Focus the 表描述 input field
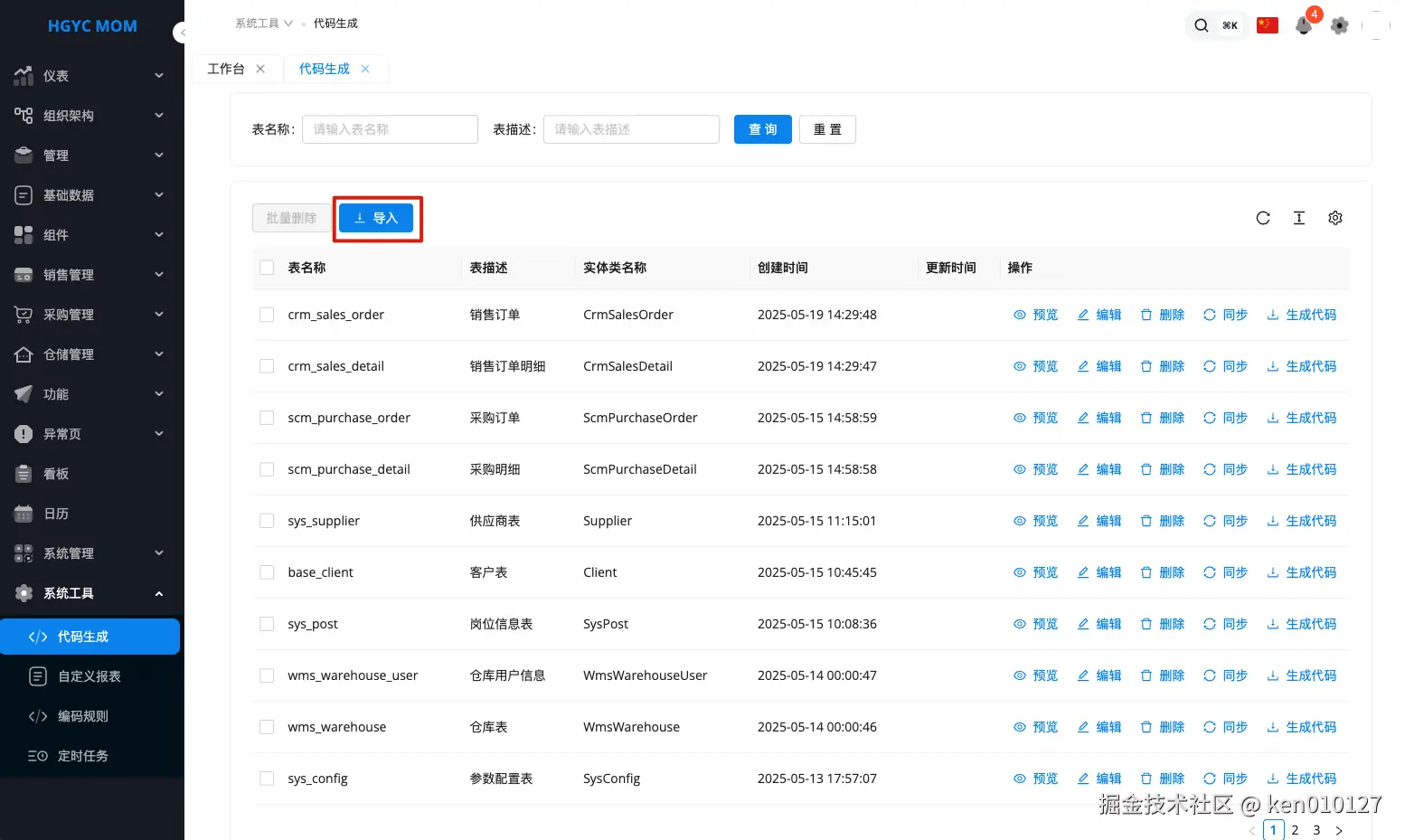Screen dimensions: 1405x840 631,129
